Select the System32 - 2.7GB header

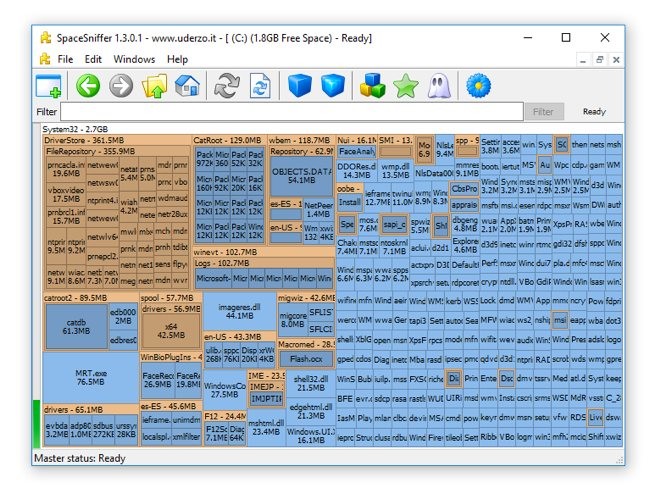click(x=75, y=129)
